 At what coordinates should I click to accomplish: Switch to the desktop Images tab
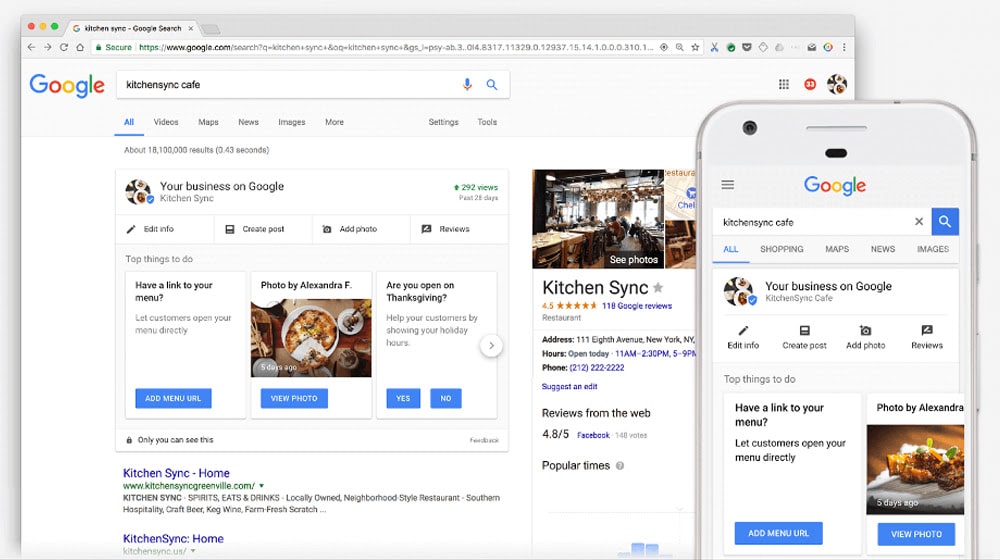(291, 122)
